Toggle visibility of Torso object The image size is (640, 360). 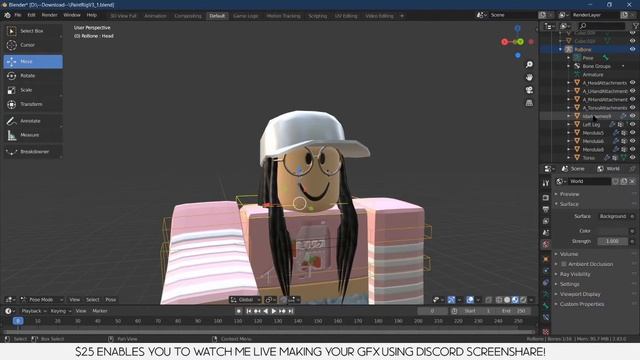tap(633, 158)
